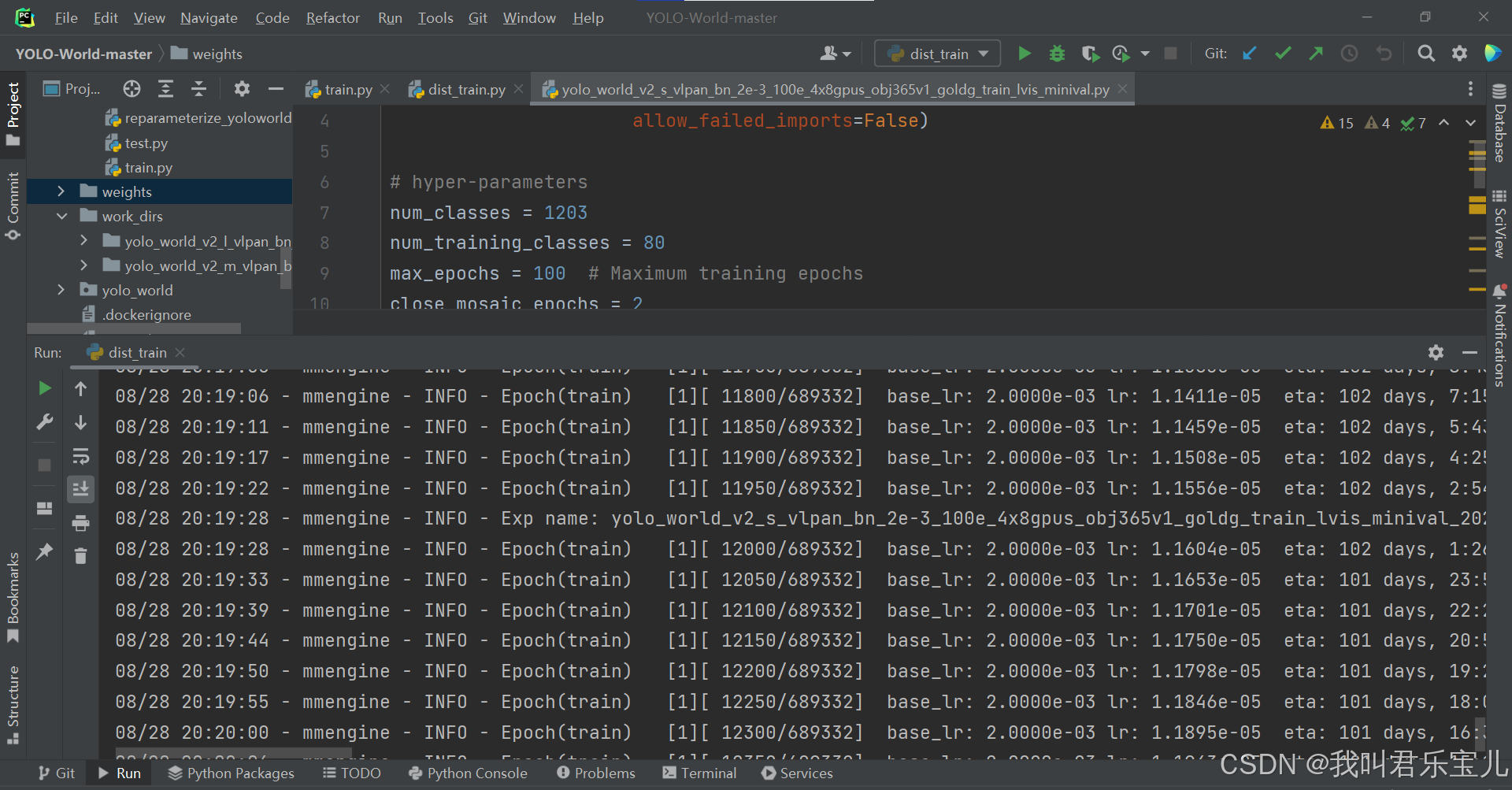Open IDE settings gear in top toolbar
This screenshot has height=790, width=1512.
1459,54
